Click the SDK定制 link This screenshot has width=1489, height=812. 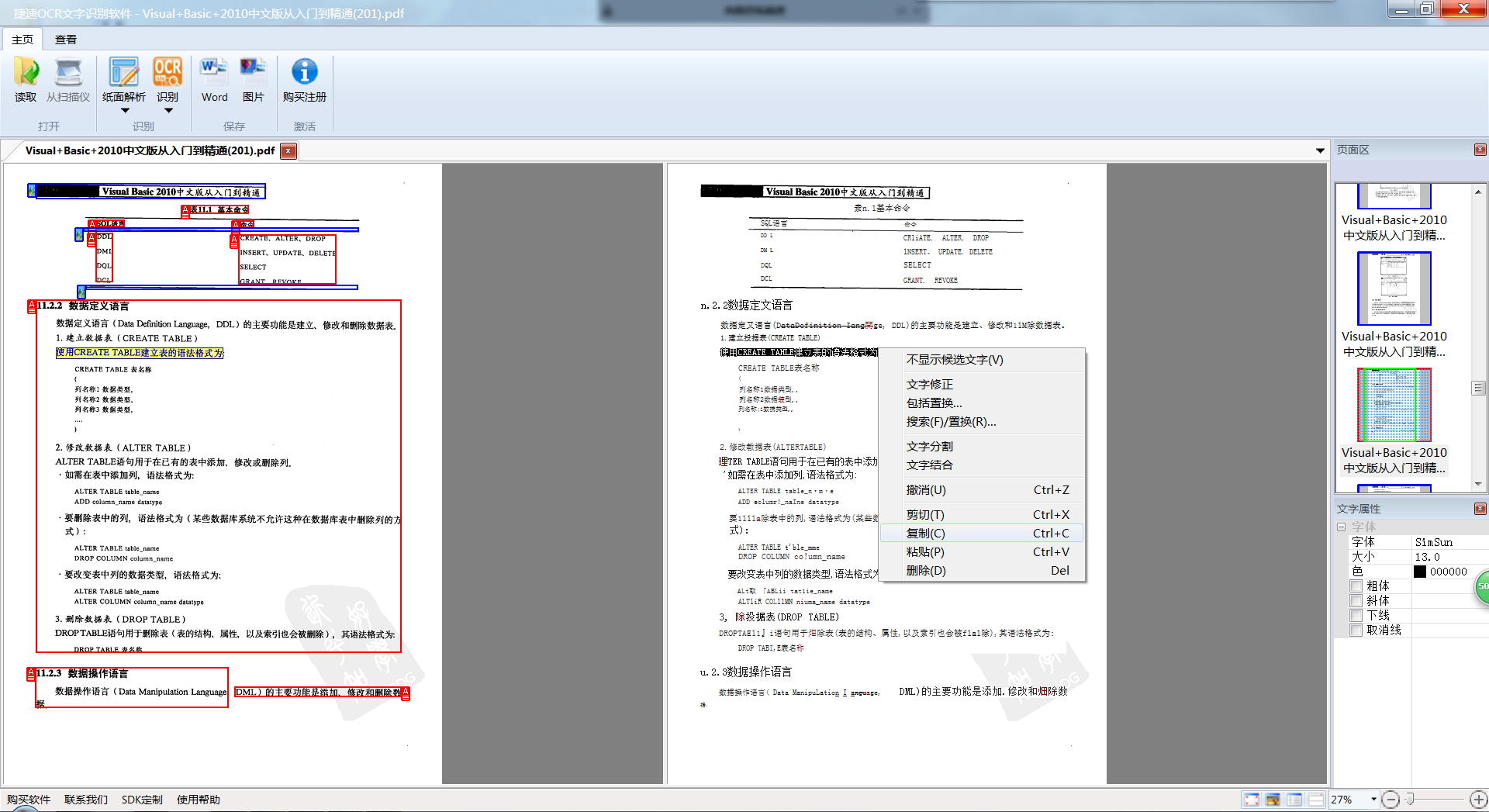(x=142, y=800)
